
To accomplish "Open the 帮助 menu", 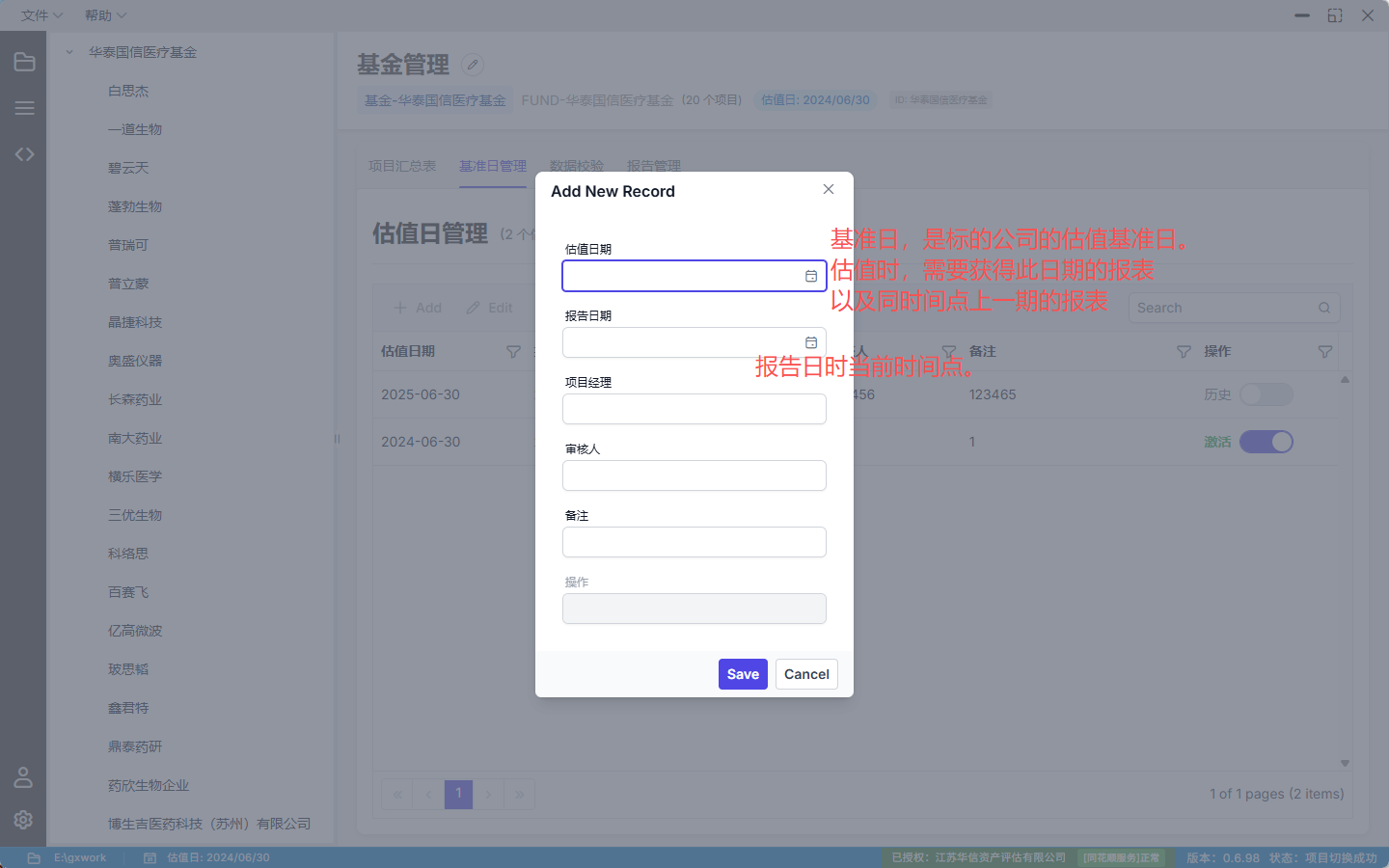I will pos(105,15).
